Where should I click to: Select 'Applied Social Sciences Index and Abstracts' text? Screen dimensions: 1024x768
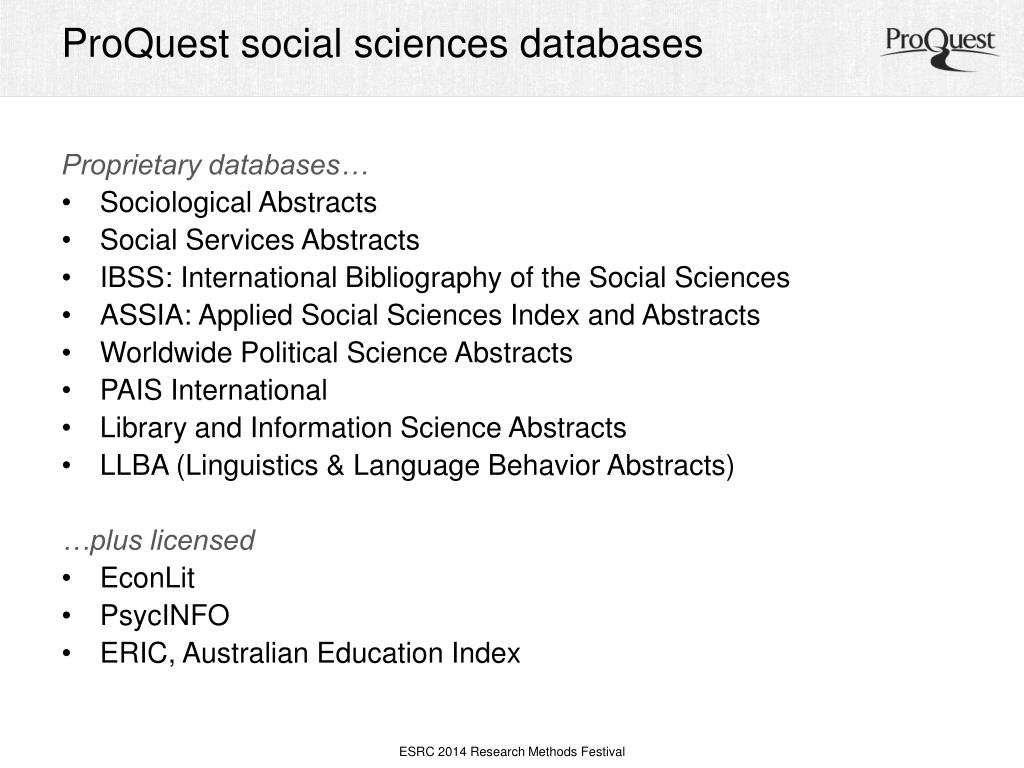pos(479,316)
